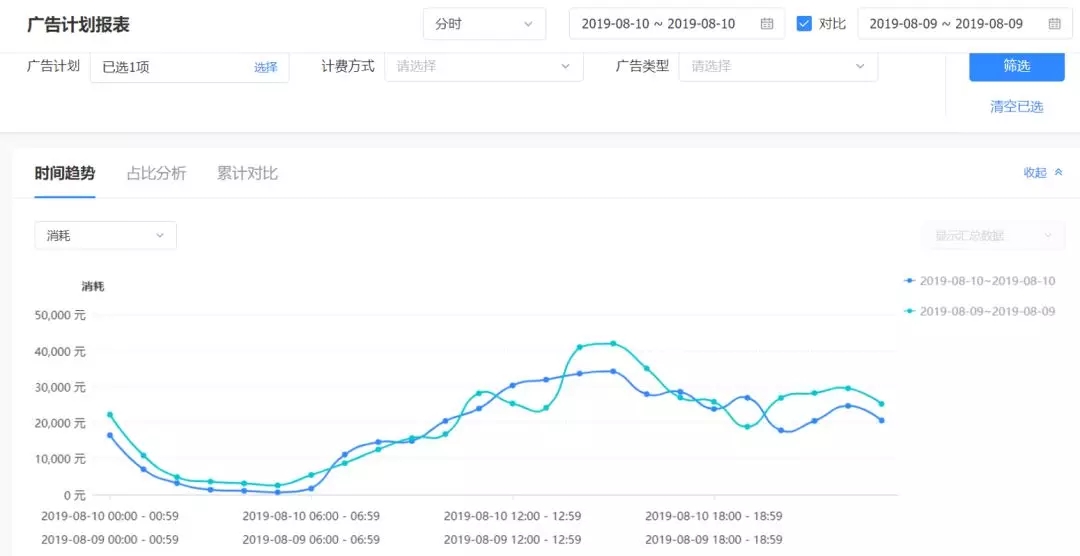The width and height of the screenshot is (1080, 556).
Task: Toggle legend series 2019-08-10~2019-08-10
Action: 979,281
